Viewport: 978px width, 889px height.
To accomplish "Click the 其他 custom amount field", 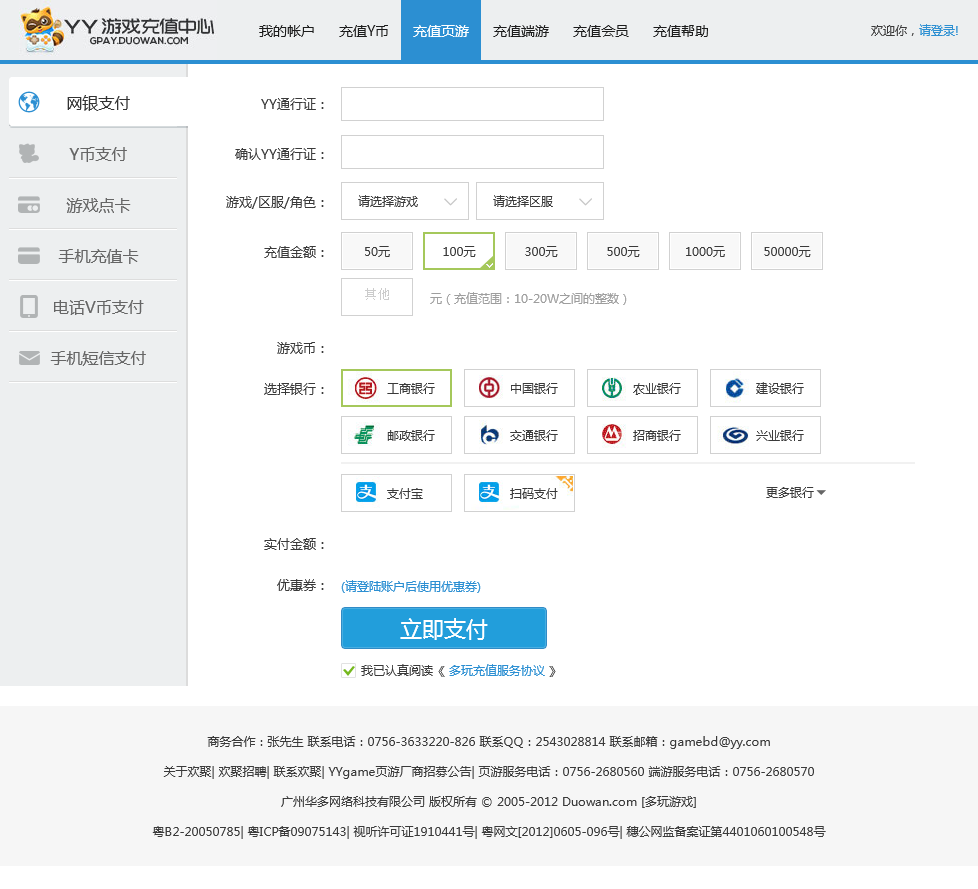I will point(377,297).
